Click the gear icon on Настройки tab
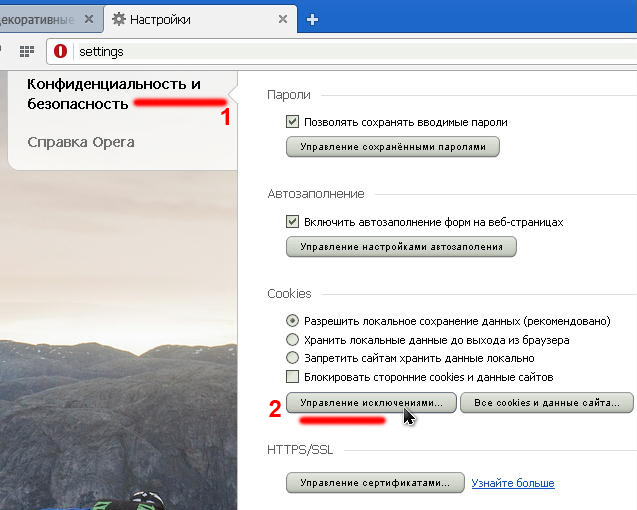The width and height of the screenshot is (637, 510). pos(120,19)
